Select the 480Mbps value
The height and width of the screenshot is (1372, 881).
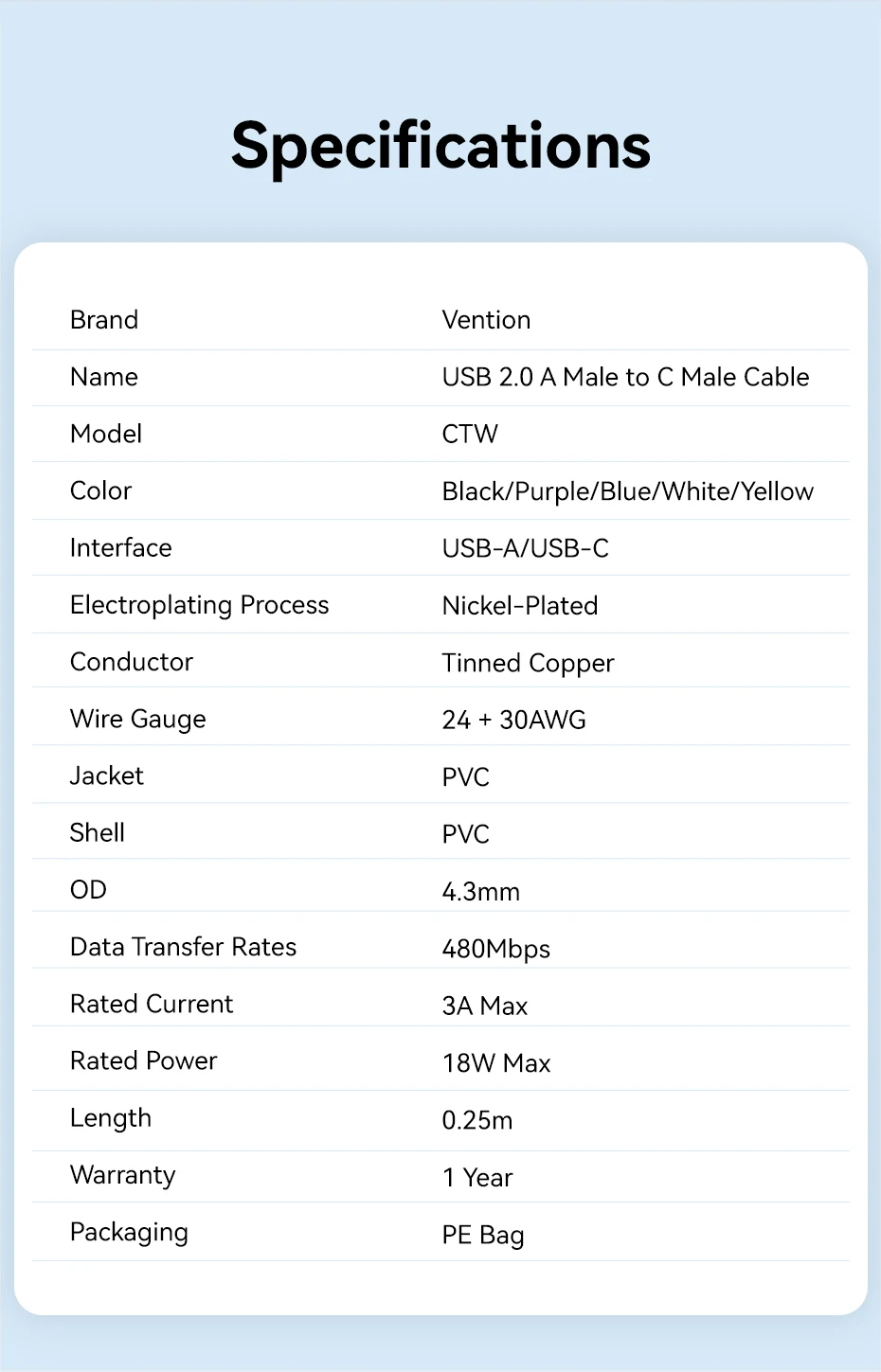(x=495, y=949)
